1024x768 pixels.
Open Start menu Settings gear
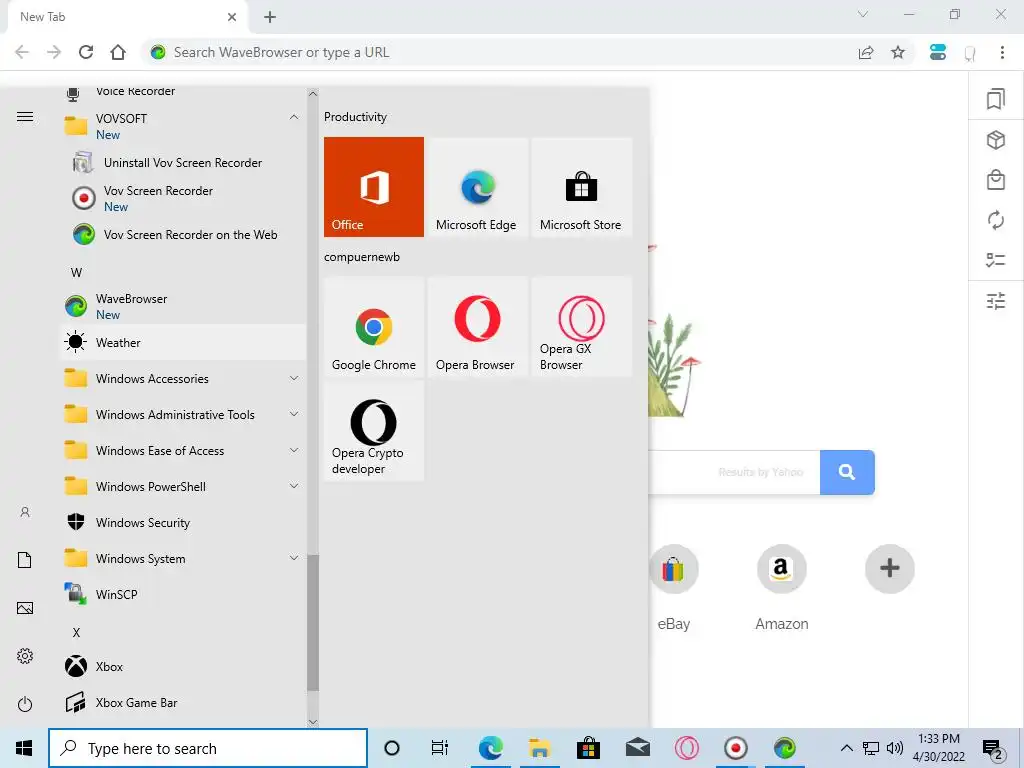click(25, 656)
